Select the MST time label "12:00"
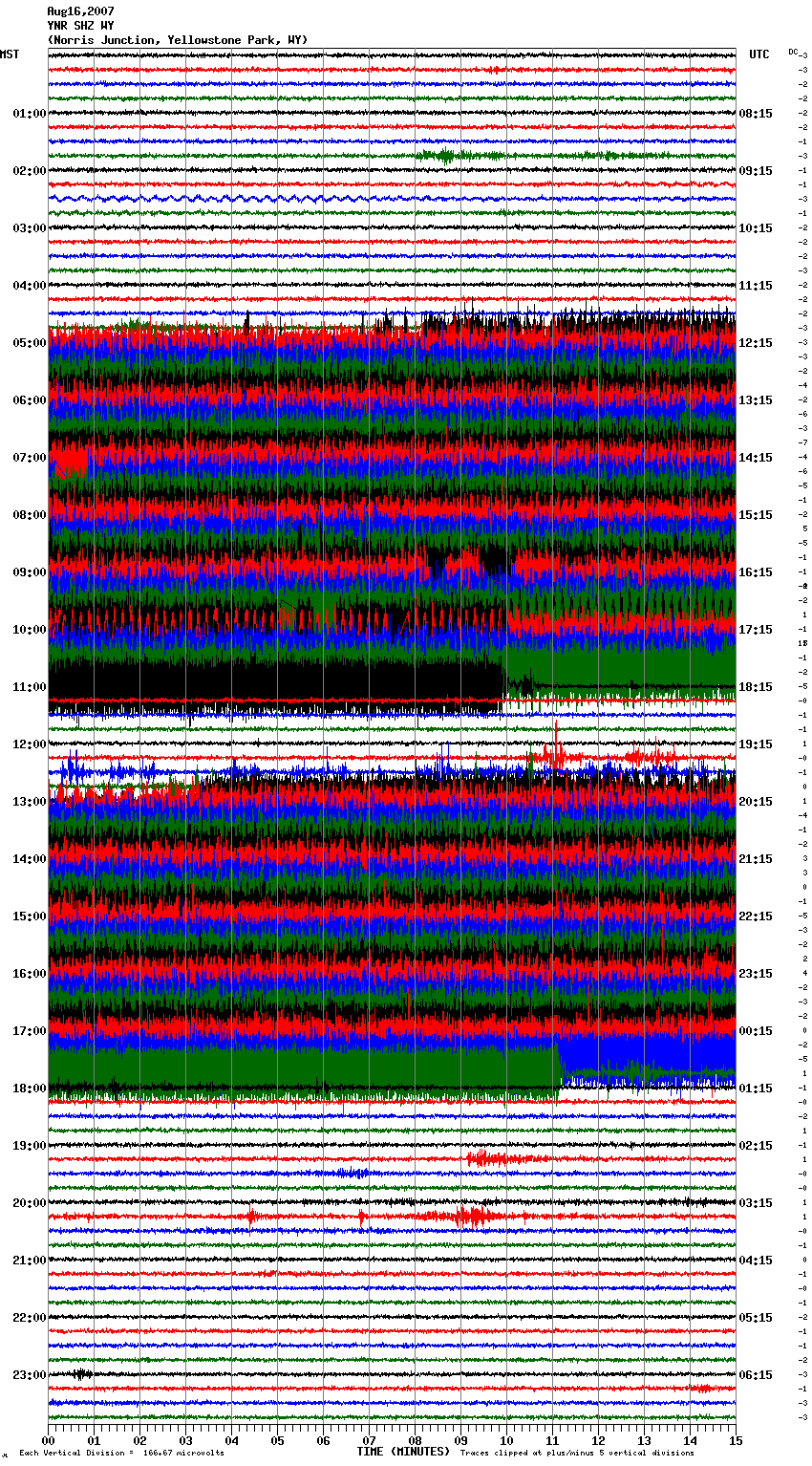This screenshot has height=1466, width=812. click(30, 744)
